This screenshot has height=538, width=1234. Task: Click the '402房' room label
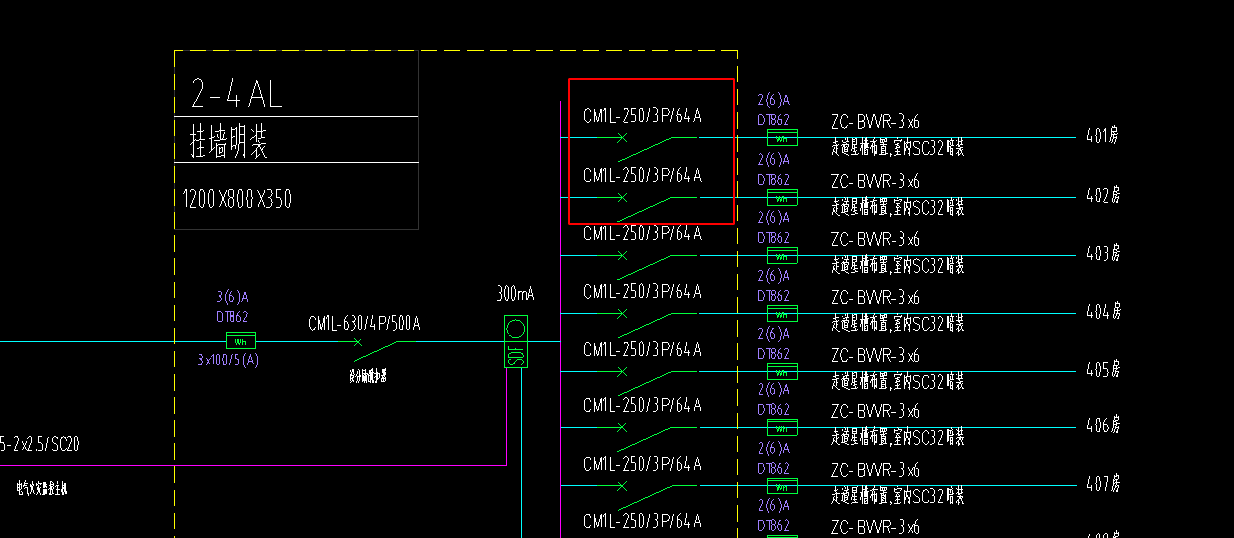(x=1103, y=195)
